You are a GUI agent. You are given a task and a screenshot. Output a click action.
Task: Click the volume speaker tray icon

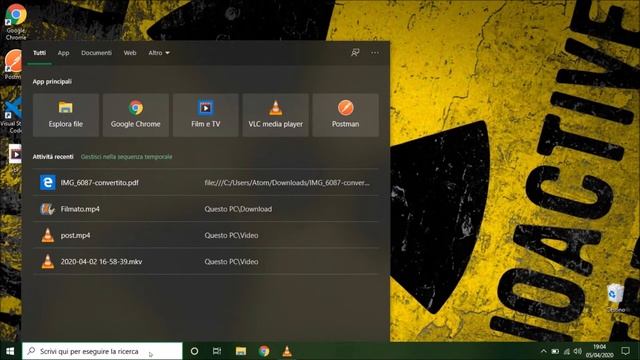[578, 351]
